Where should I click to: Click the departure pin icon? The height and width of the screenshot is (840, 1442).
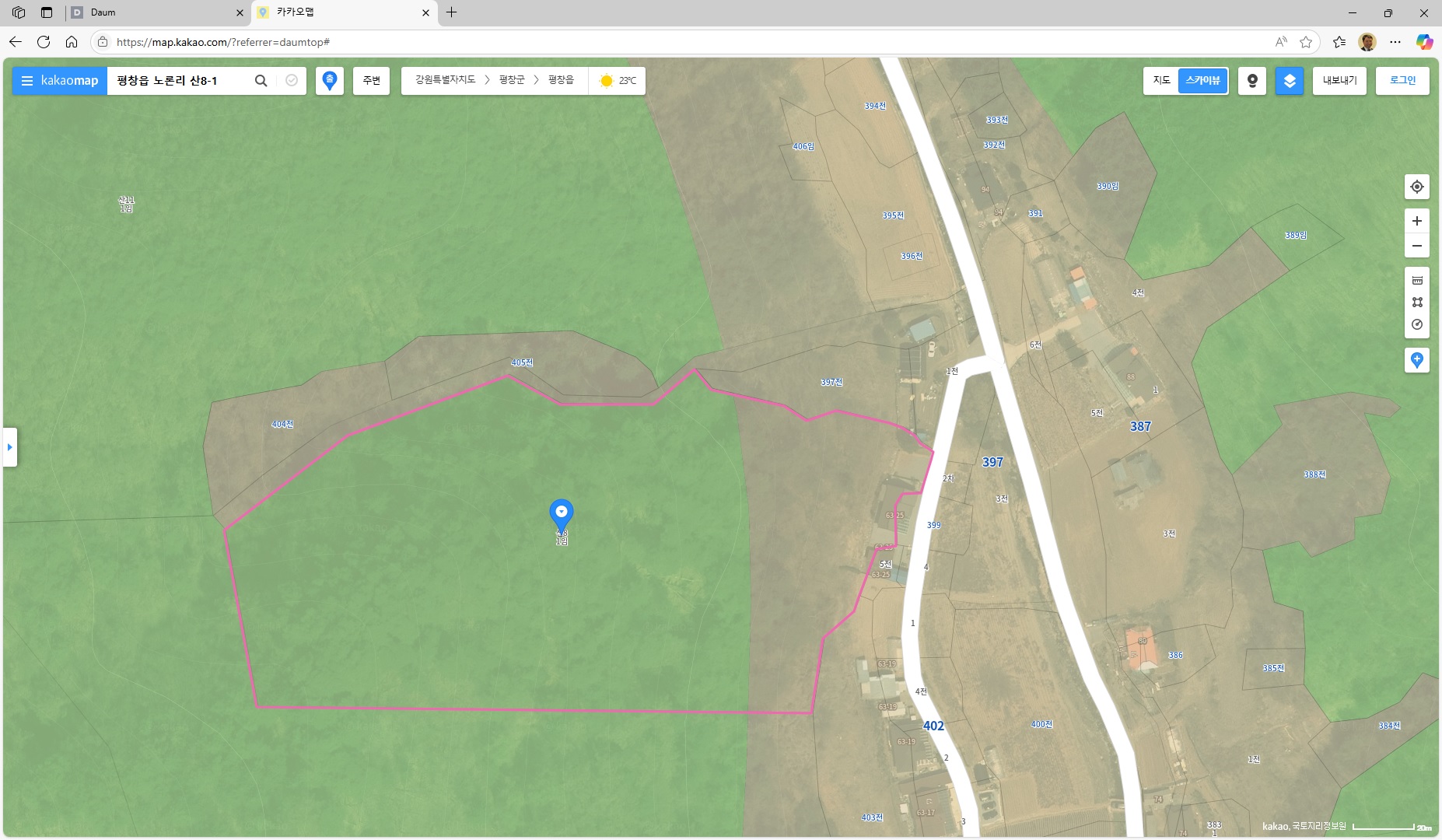point(330,81)
